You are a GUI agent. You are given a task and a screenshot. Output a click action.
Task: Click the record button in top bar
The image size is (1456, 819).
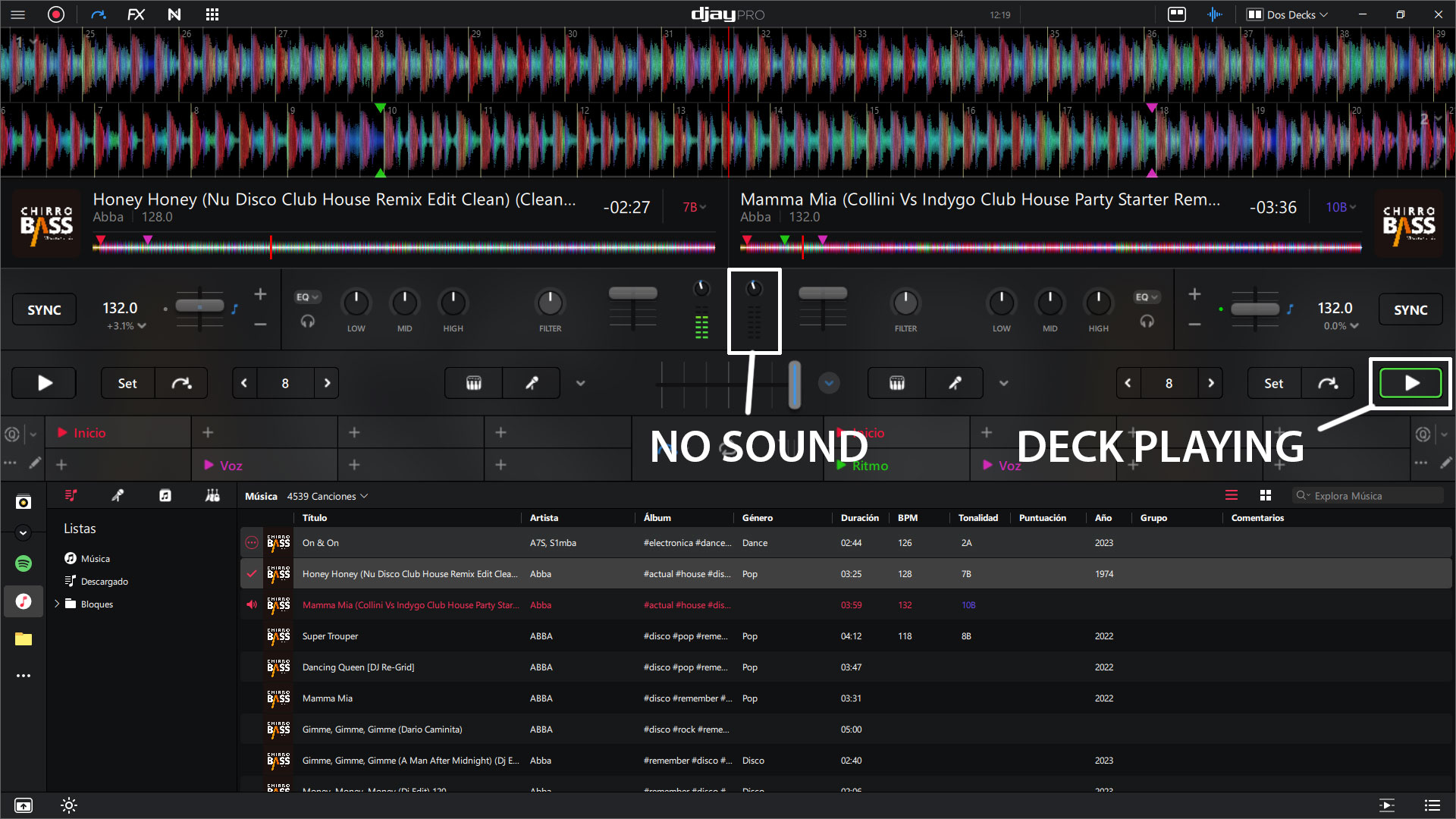click(x=56, y=14)
